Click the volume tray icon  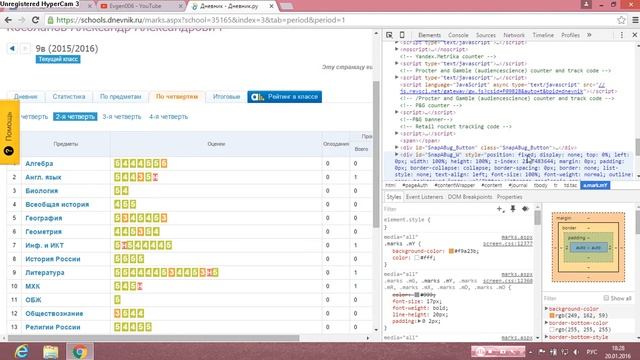[576, 352]
